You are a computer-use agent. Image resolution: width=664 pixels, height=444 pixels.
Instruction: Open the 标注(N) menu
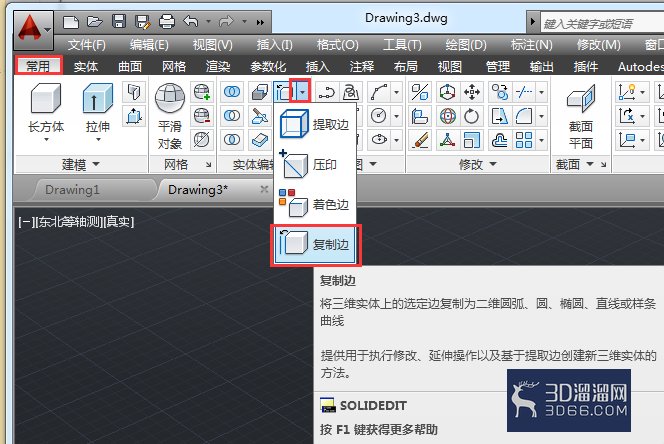click(x=531, y=44)
